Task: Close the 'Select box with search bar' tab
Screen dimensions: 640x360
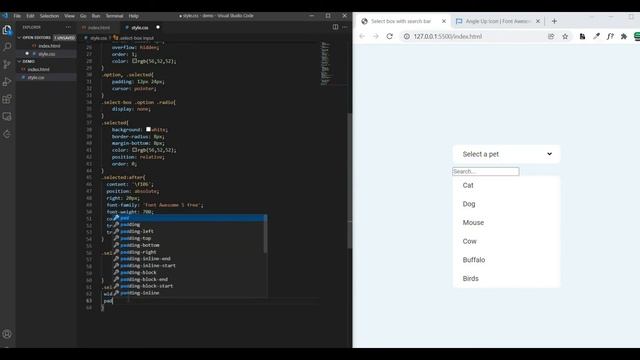Action: point(444,21)
